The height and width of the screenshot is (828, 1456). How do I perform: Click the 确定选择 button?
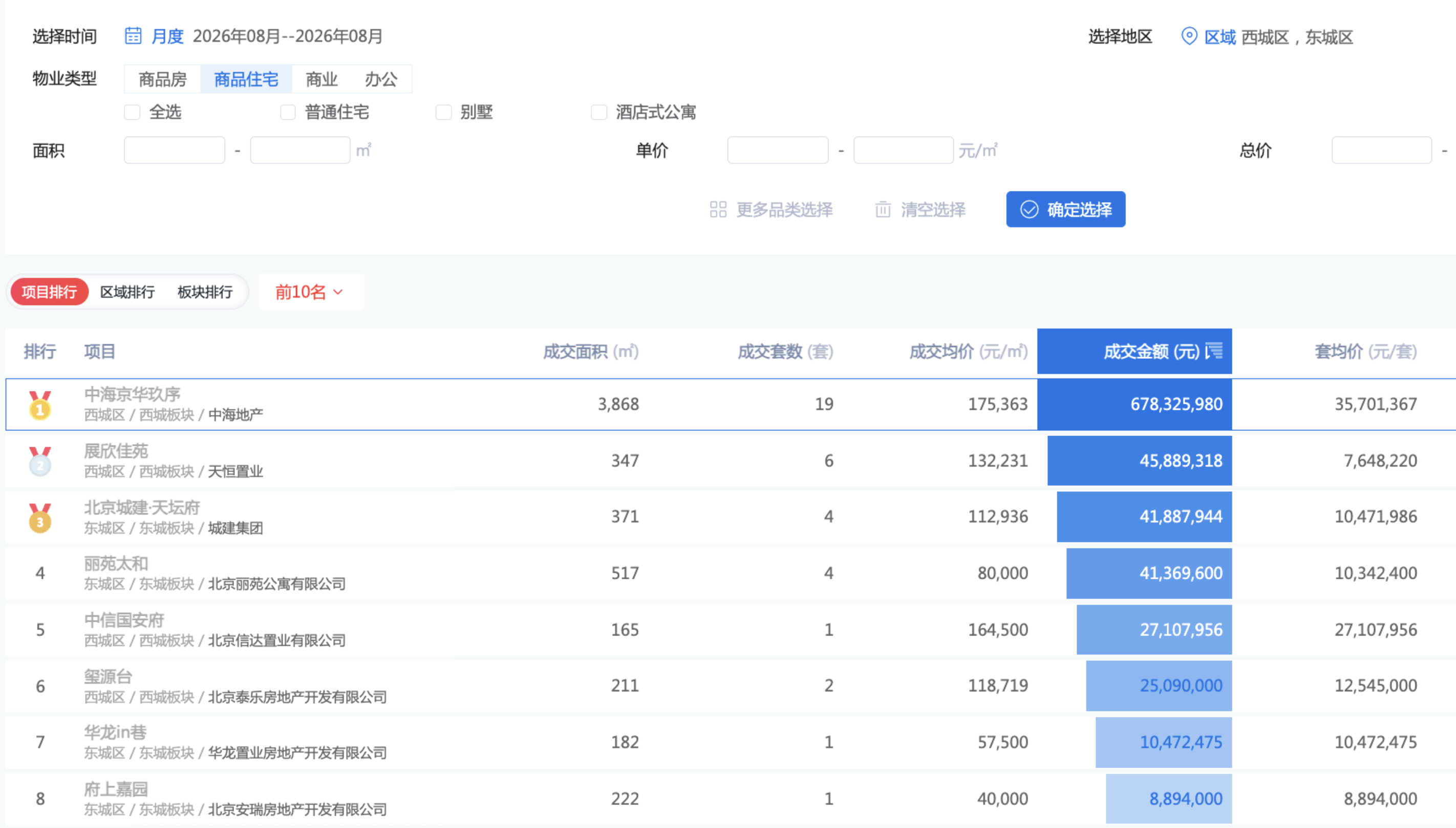click(1065, 209)
